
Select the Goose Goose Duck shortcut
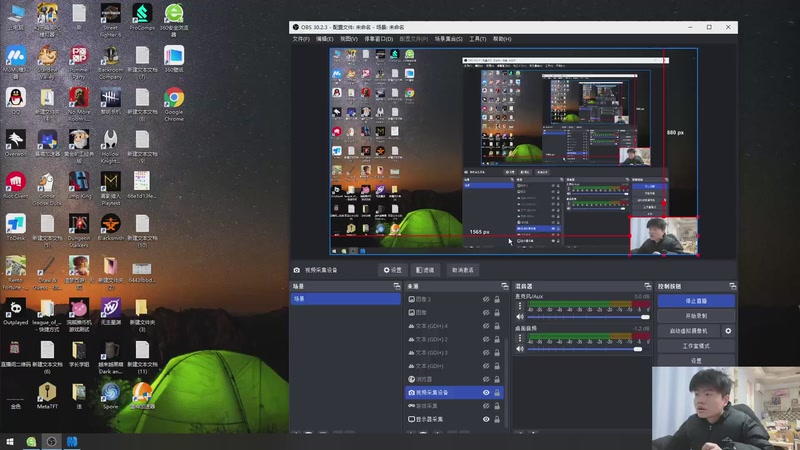coord(47,188)
